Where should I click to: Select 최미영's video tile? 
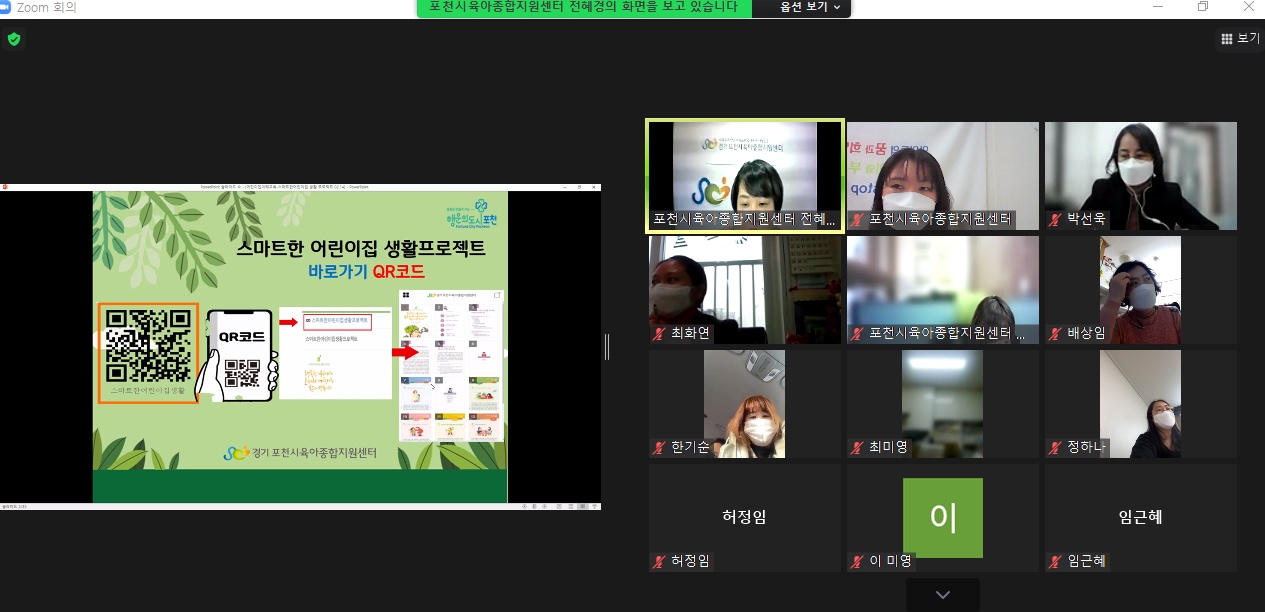(x=943, y=404)
